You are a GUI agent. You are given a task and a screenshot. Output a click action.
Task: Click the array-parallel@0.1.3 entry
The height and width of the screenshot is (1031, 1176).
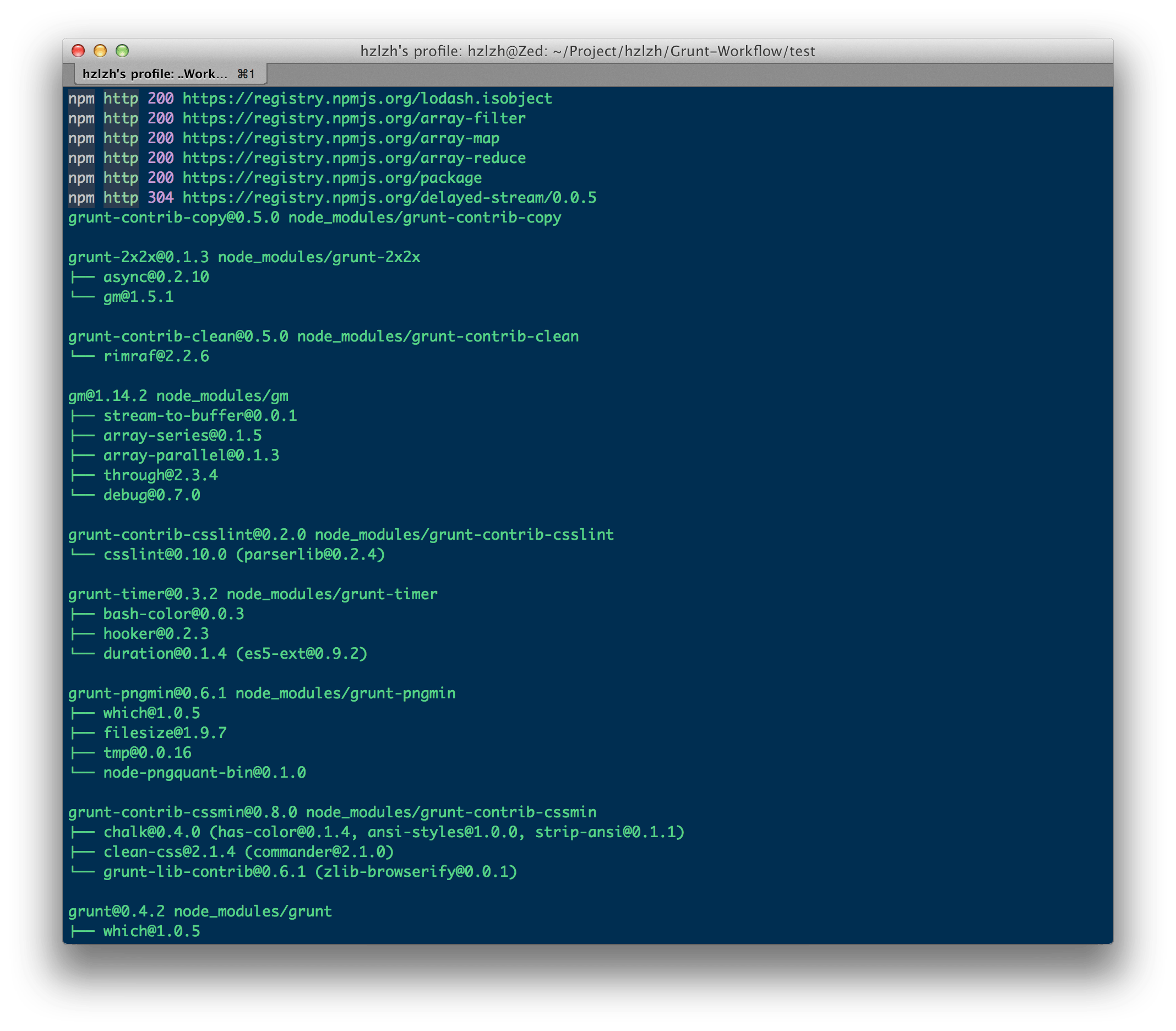click(x=192, y=455)
